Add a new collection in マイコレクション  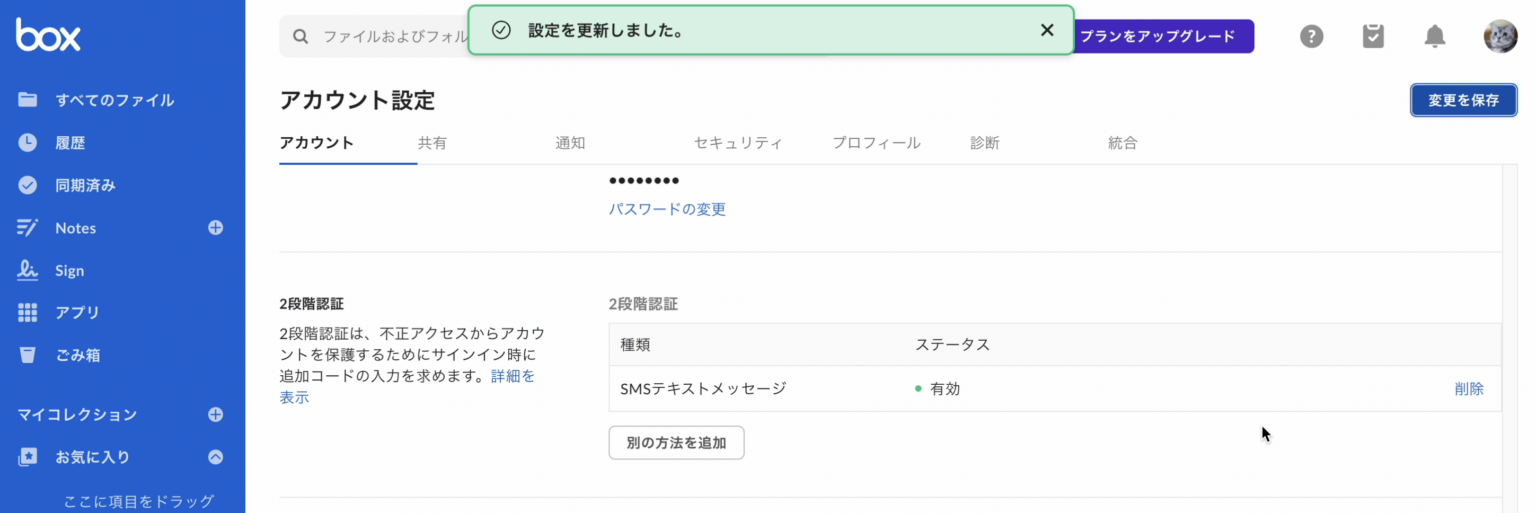215,414
